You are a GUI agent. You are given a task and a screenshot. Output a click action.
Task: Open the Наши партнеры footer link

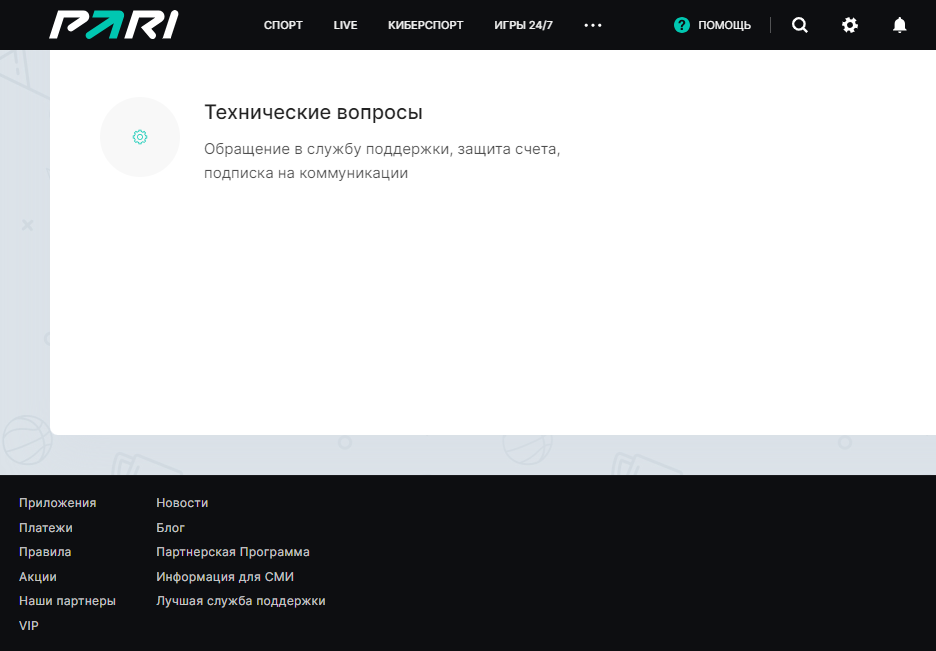coord(67,601)
